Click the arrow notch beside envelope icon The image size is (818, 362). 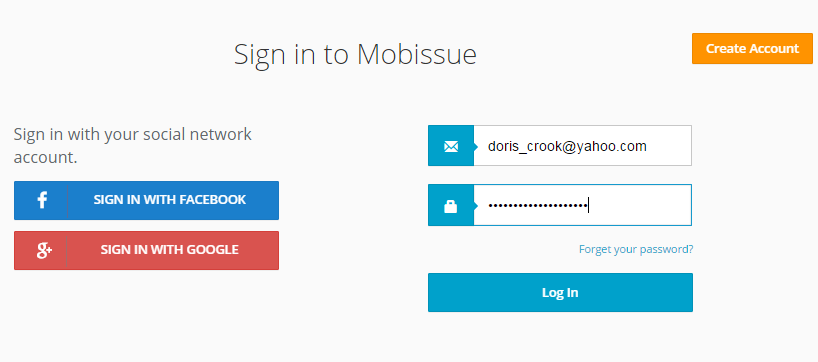(x=476, y=147)
